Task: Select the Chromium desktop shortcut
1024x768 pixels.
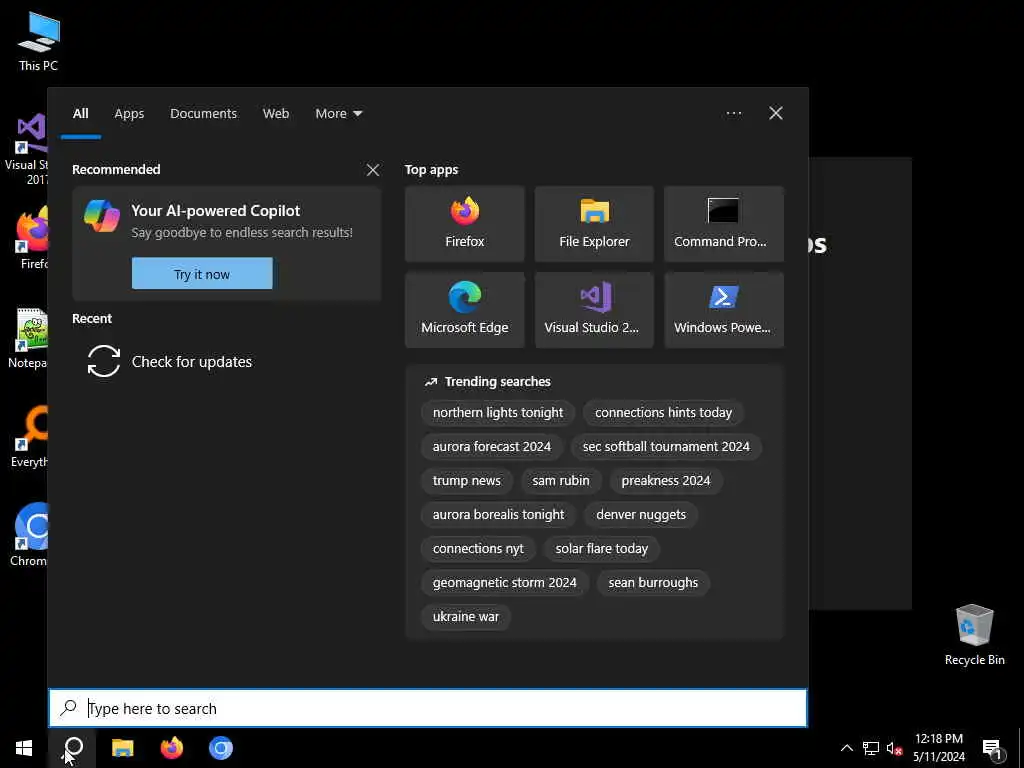Action: (29, 535)
